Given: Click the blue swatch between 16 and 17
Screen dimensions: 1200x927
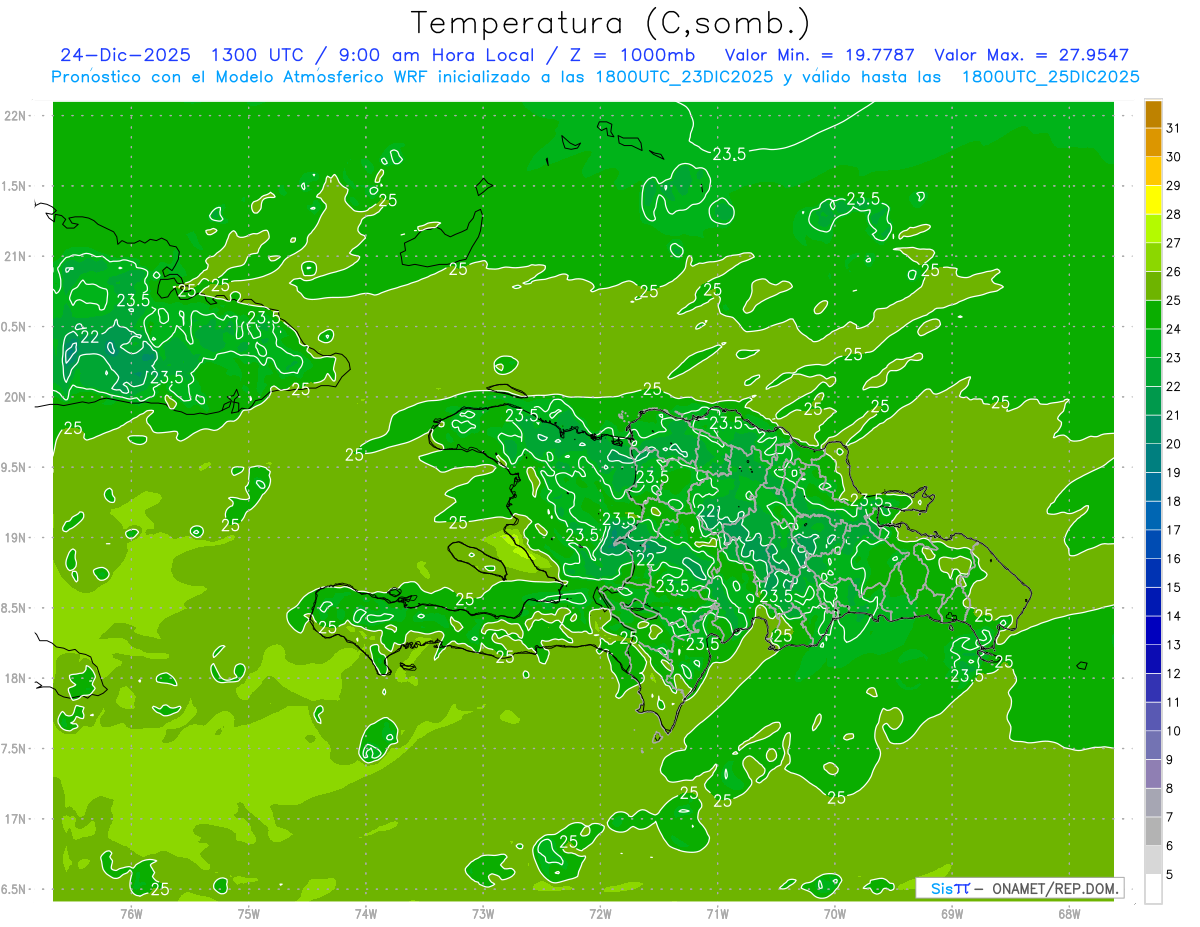Looking at the screenshot, I should tap(1154, 544).
